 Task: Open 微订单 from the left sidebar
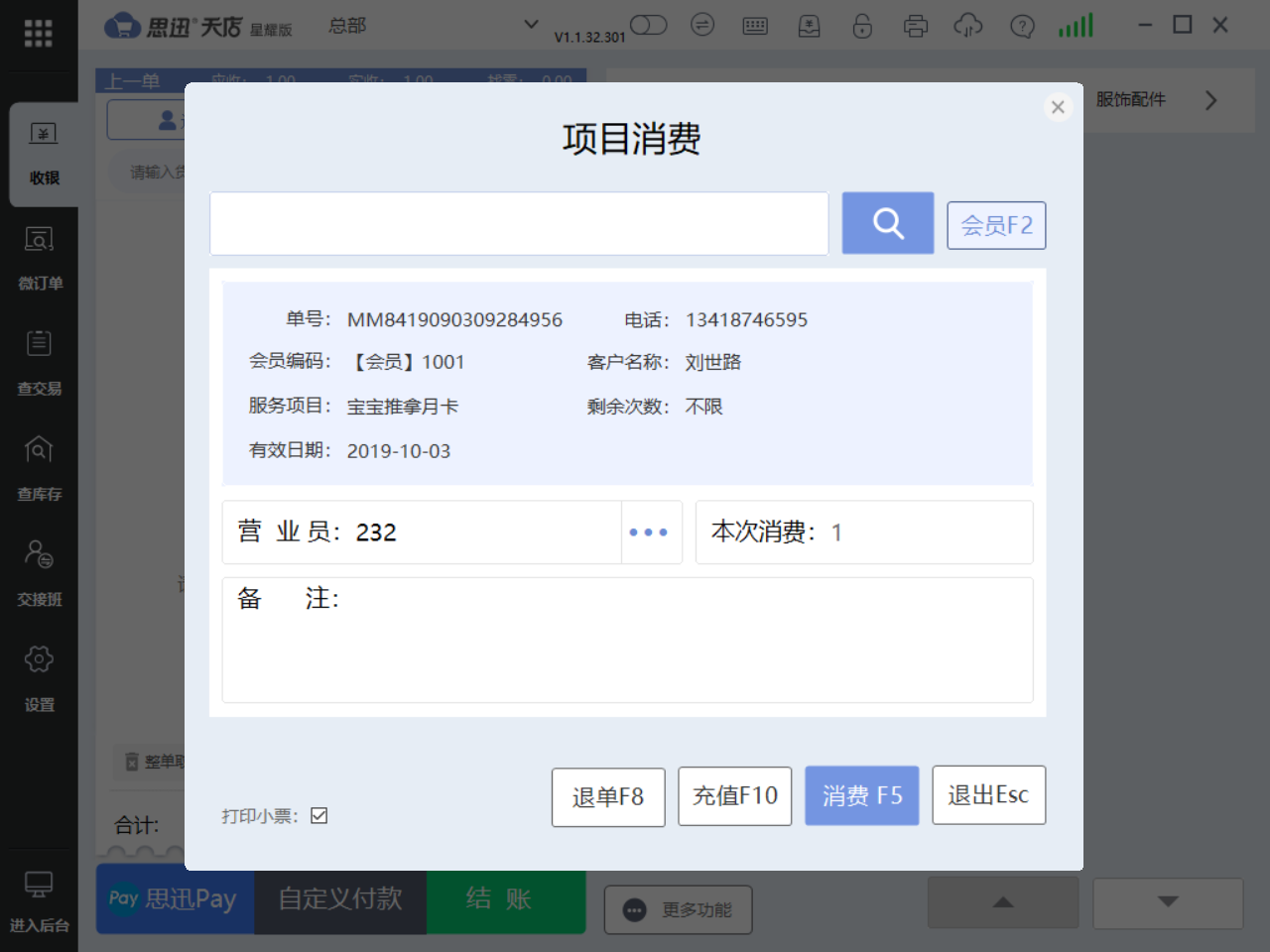39,258
